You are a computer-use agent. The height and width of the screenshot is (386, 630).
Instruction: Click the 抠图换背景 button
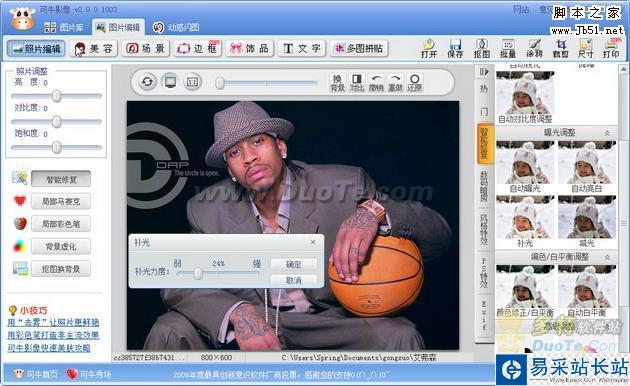point(61,269)
